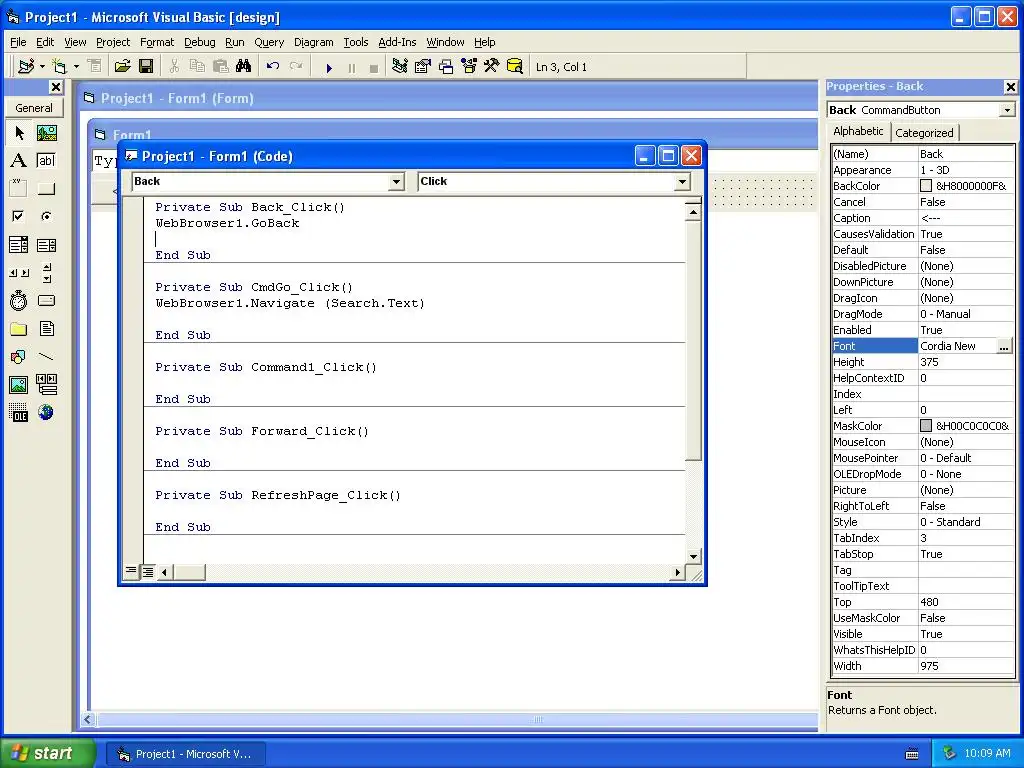1024x768 pixels.
Task: Click the BackColor property color swatch
Action: click(x=925, y=186)
